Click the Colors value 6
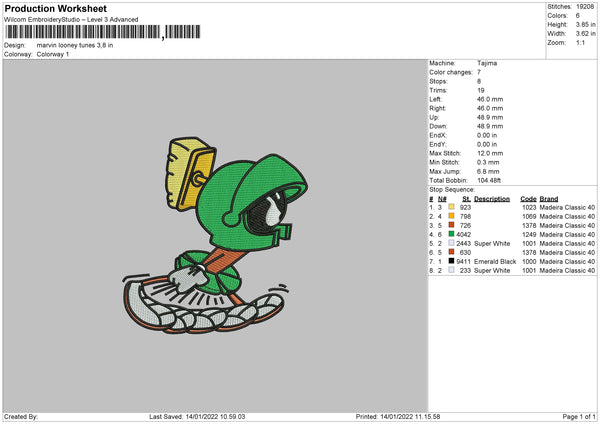600x424 pixels. 578,16
